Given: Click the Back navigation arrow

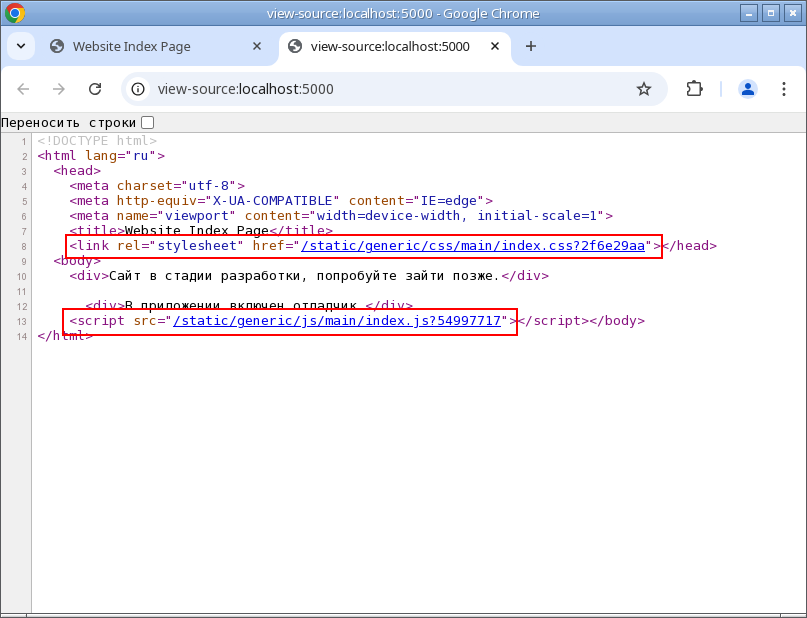Looking at the screenshot, I should [23, 89].
